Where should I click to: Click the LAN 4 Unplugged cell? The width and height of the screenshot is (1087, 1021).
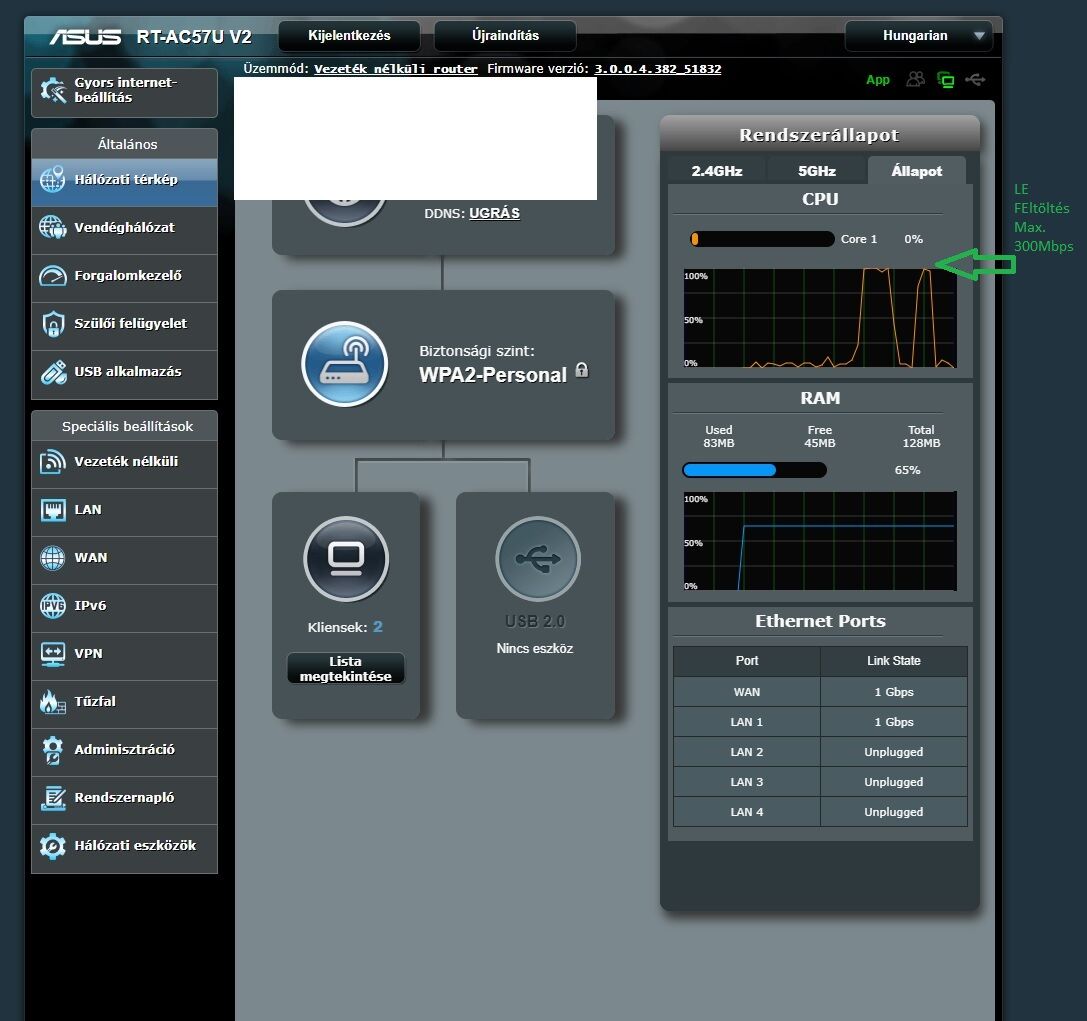[x=894, y=812]
